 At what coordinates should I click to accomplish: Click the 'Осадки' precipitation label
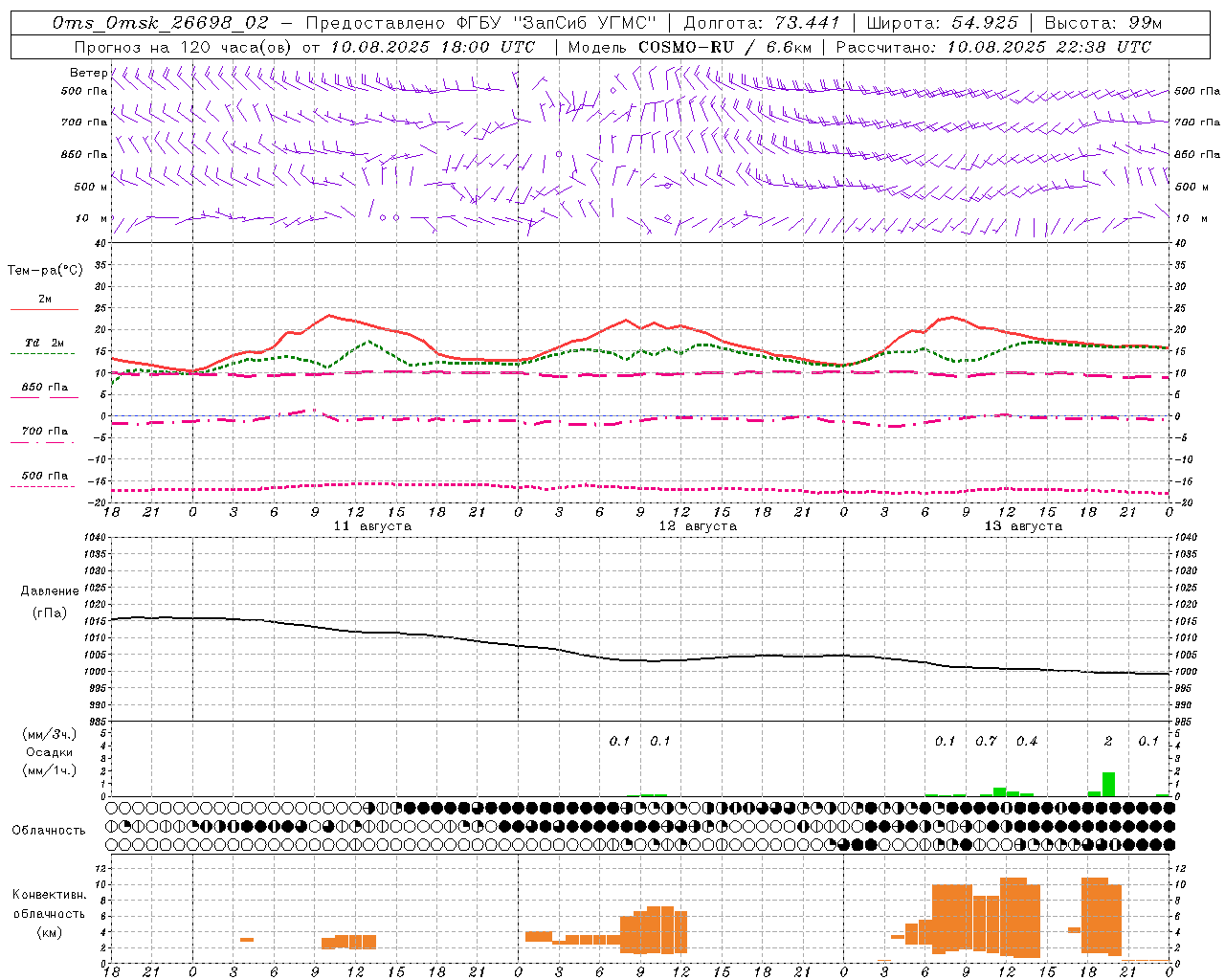tap(49, 752)
